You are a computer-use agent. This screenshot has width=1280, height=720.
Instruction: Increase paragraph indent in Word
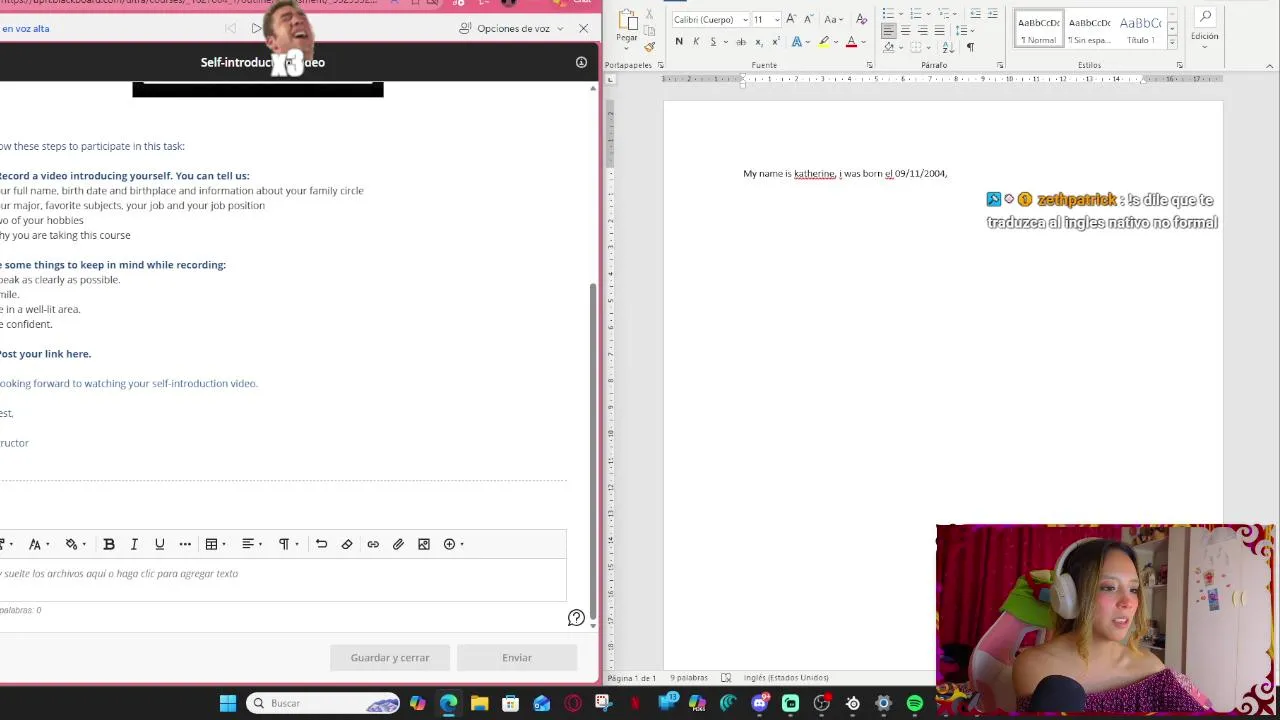pos(992,14)
